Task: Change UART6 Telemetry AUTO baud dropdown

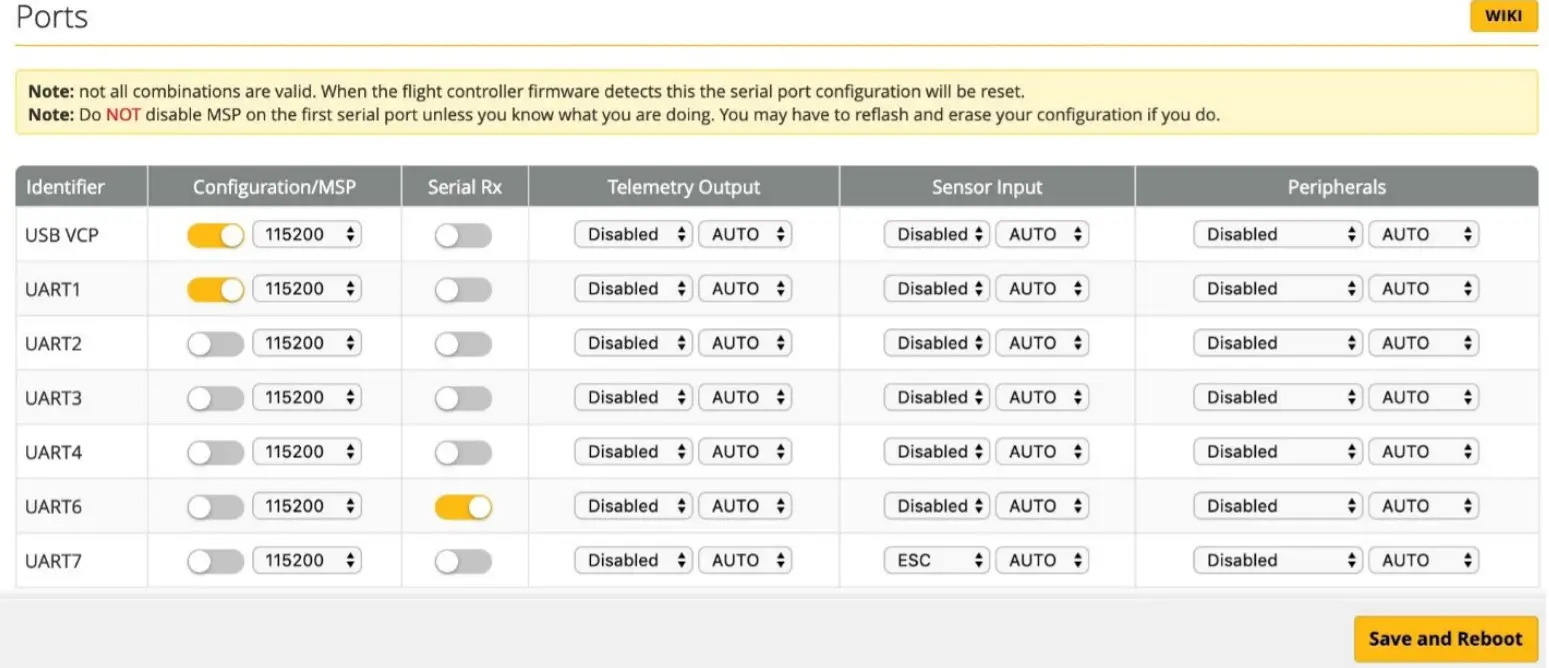Action: pyautogui.click(x=745, y=507)
